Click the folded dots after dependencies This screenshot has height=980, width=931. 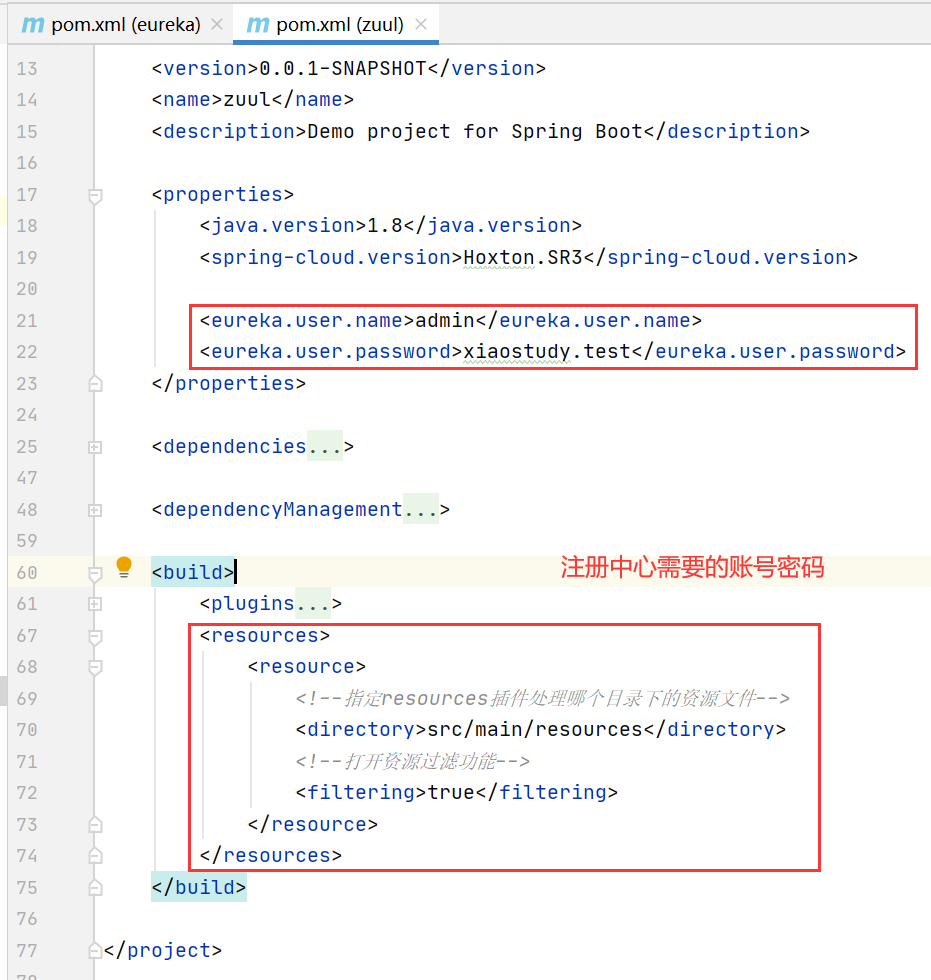coord(325,446)
